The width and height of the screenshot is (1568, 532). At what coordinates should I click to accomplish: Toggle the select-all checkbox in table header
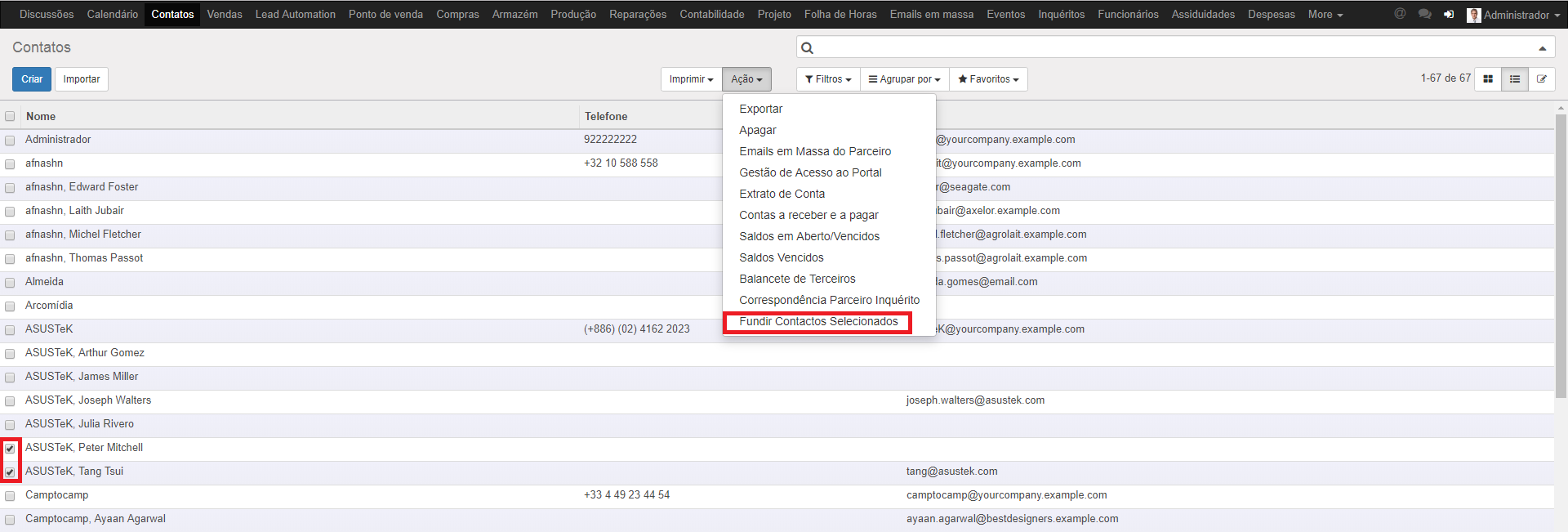[10, 117]
